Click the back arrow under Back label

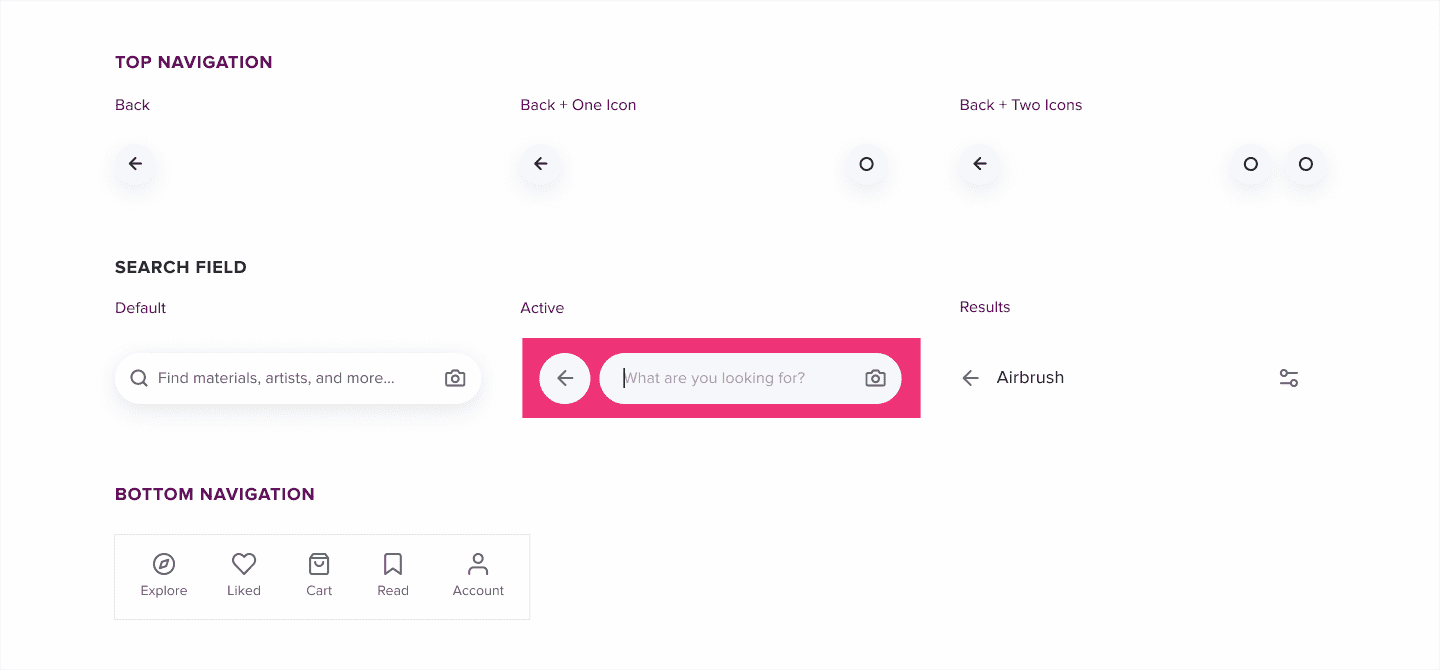[135, 164]
